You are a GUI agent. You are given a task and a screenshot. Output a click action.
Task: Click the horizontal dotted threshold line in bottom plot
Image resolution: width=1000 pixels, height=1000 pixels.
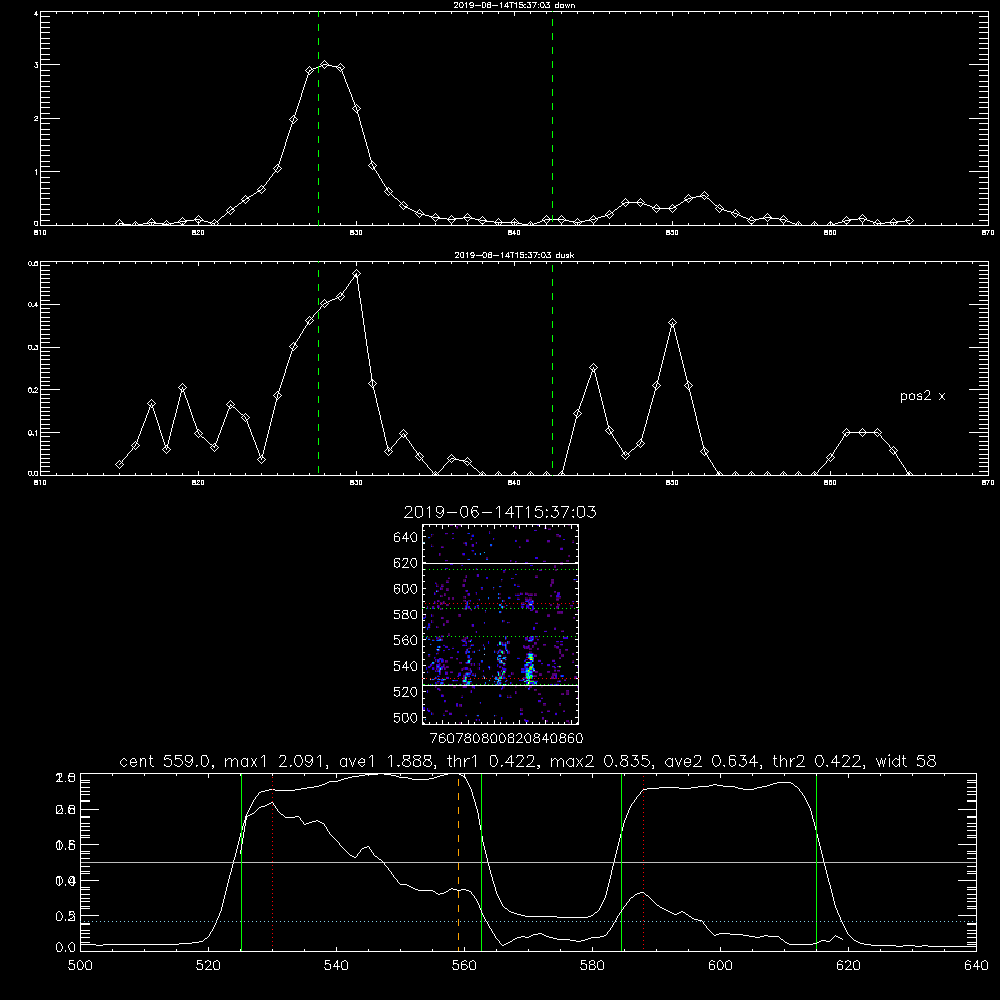pos(528,922)
